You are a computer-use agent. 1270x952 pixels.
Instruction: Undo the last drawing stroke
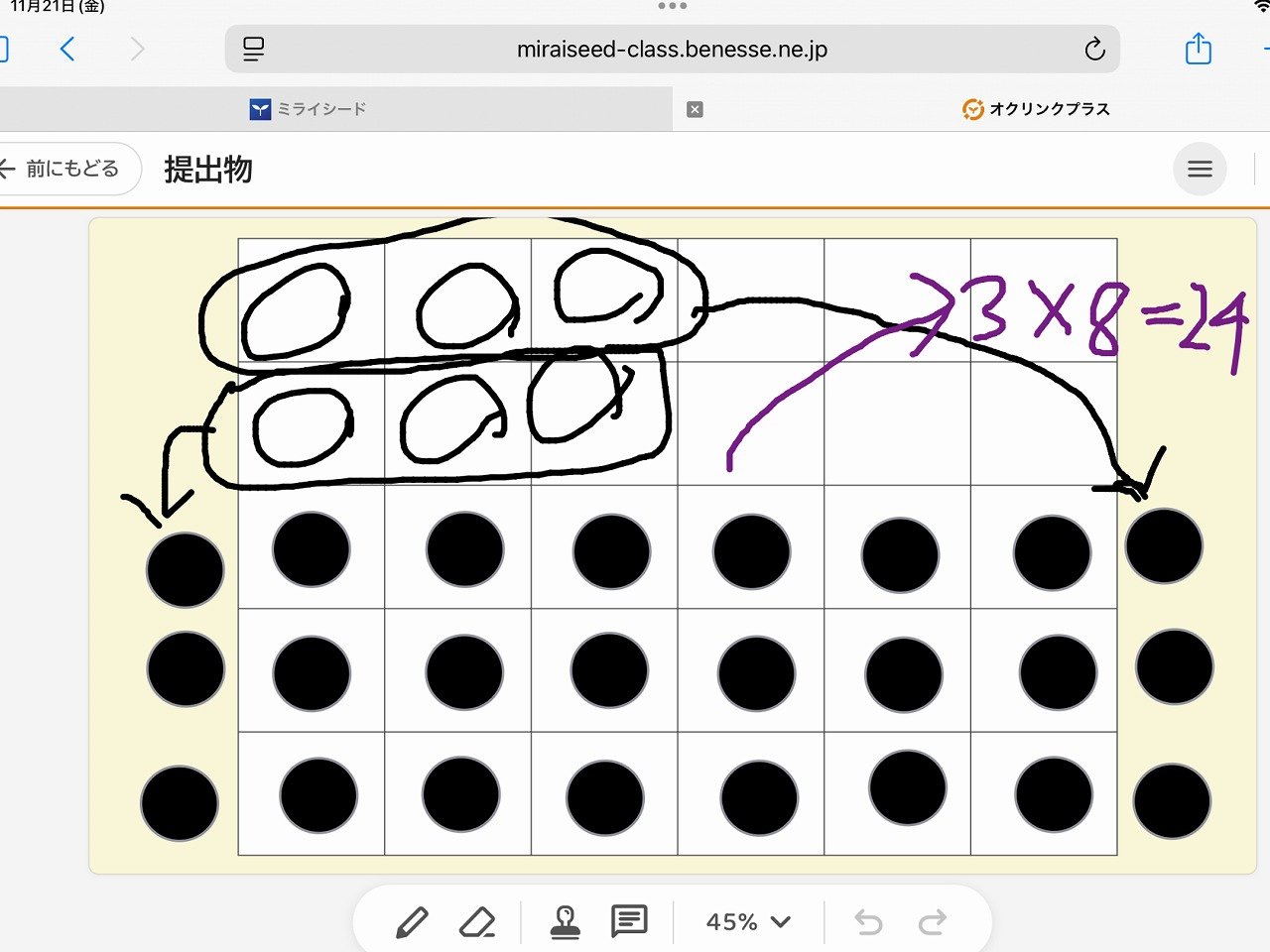[868, 922]
